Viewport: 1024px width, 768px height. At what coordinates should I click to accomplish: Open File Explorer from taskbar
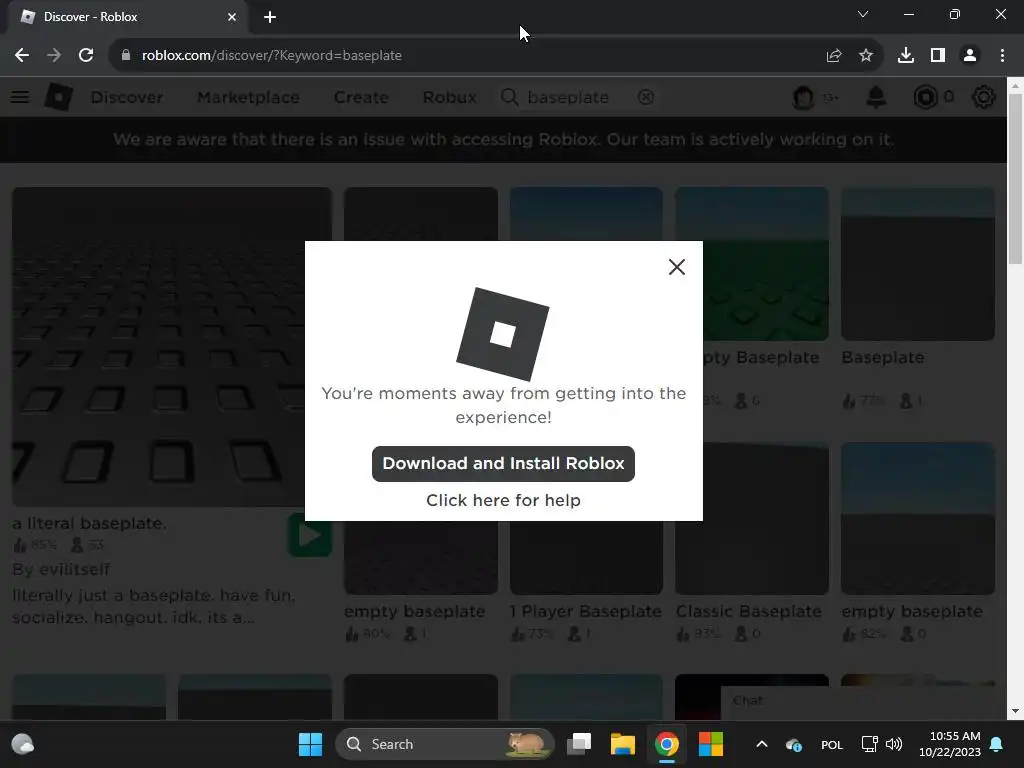[x=622, y=744]
